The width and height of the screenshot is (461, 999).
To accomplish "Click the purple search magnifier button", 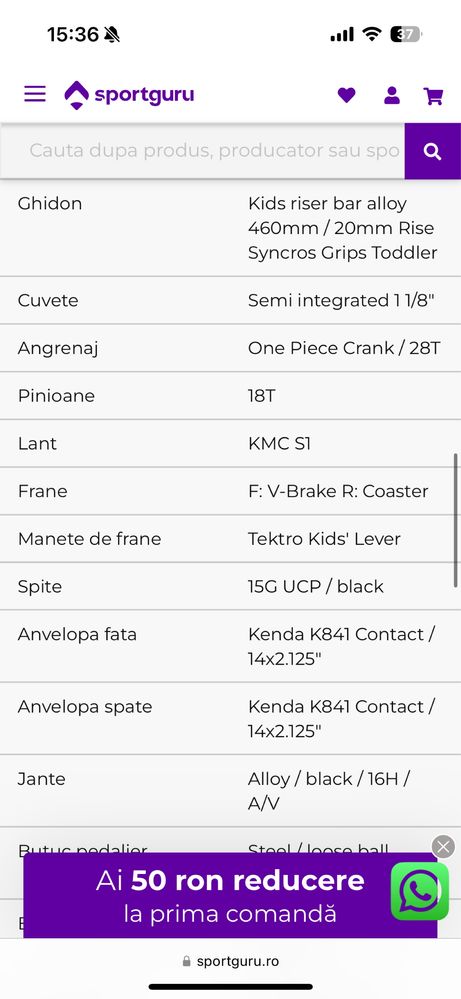I will (x=432, y=151).
